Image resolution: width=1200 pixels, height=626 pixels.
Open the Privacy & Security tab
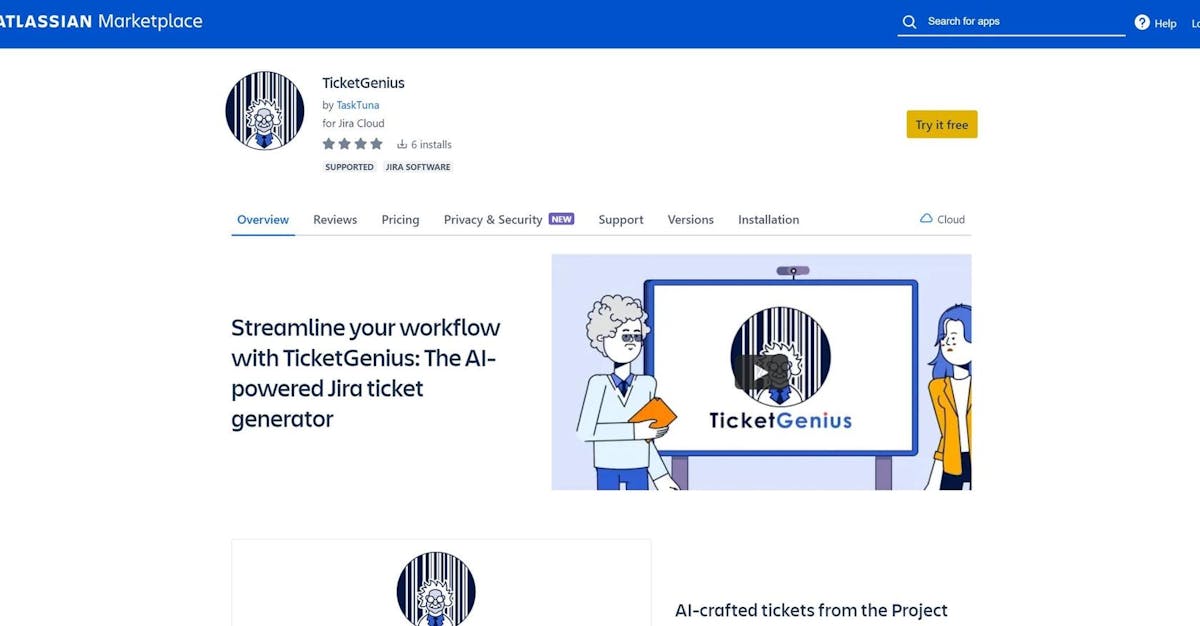[x=493, y=219]
